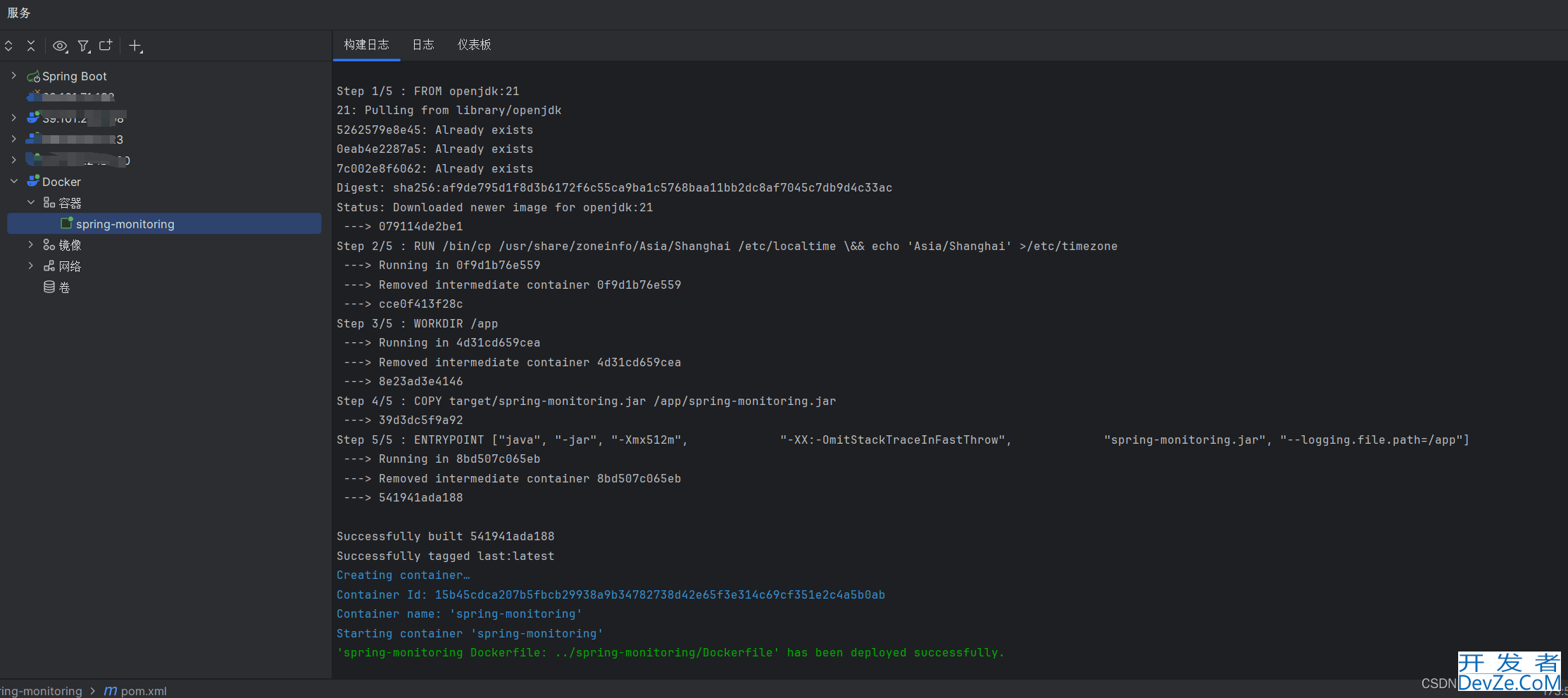Open the View Options eye icon
1568x698 pixels.
pos(61,46)
